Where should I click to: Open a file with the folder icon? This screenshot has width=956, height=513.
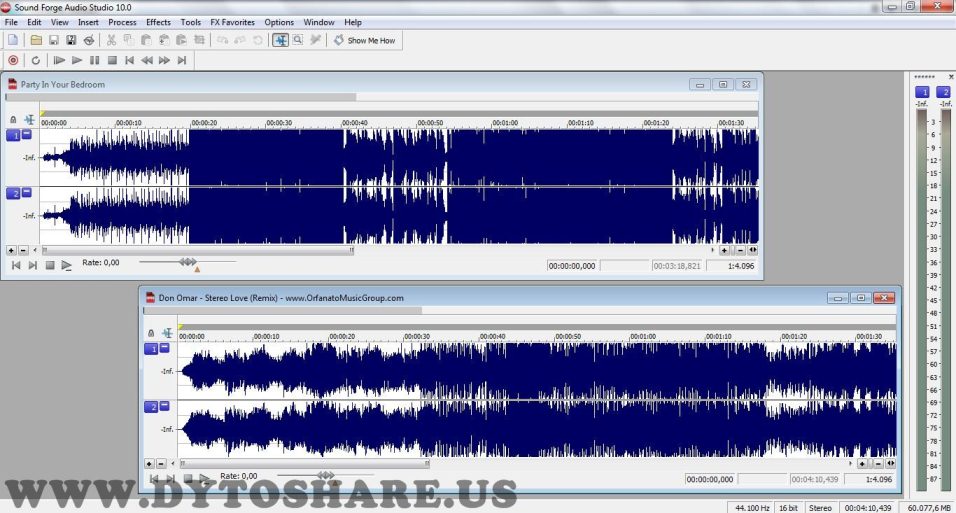pyautogui.click(x=36, y=40)
